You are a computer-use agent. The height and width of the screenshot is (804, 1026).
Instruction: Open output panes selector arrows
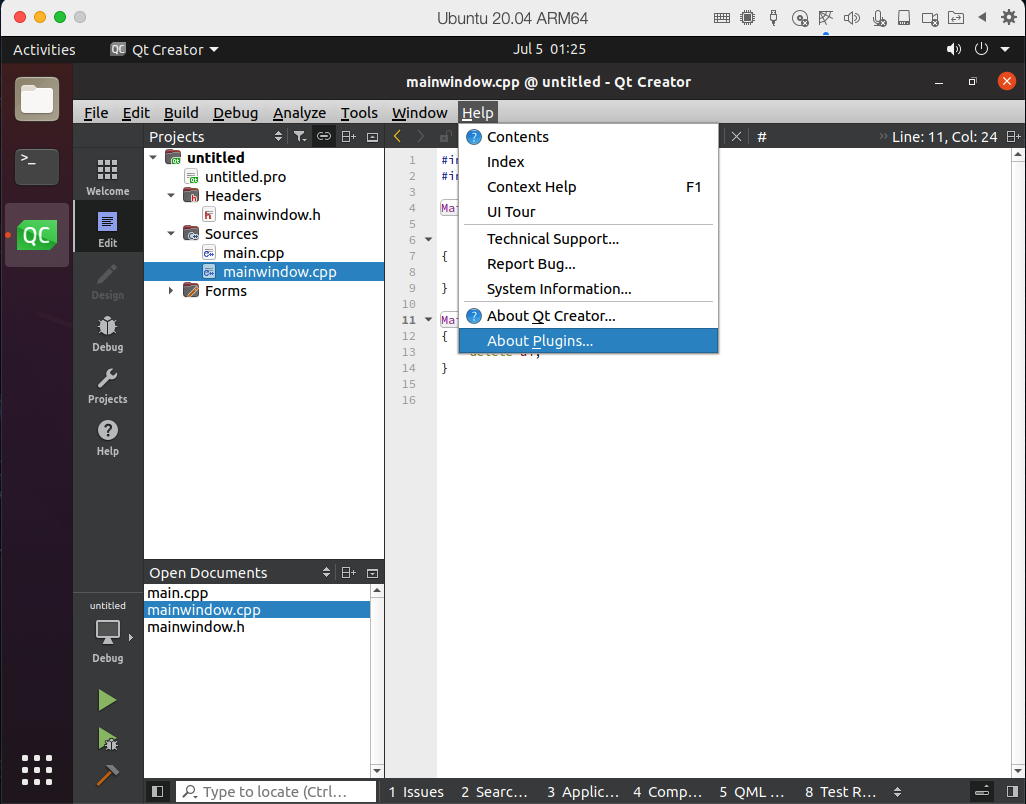[x=898, y=792]
